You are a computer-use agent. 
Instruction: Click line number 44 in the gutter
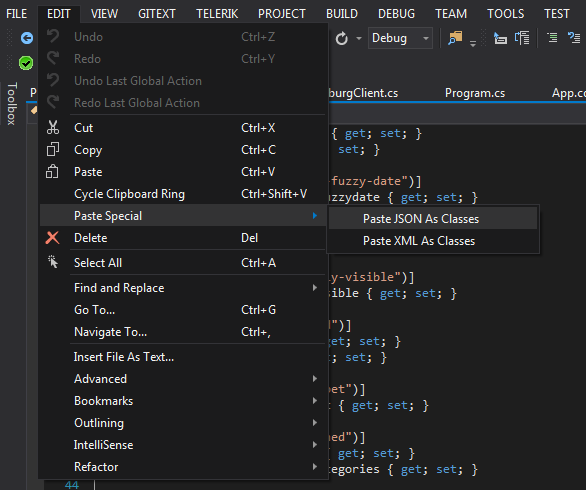(72, 485)
